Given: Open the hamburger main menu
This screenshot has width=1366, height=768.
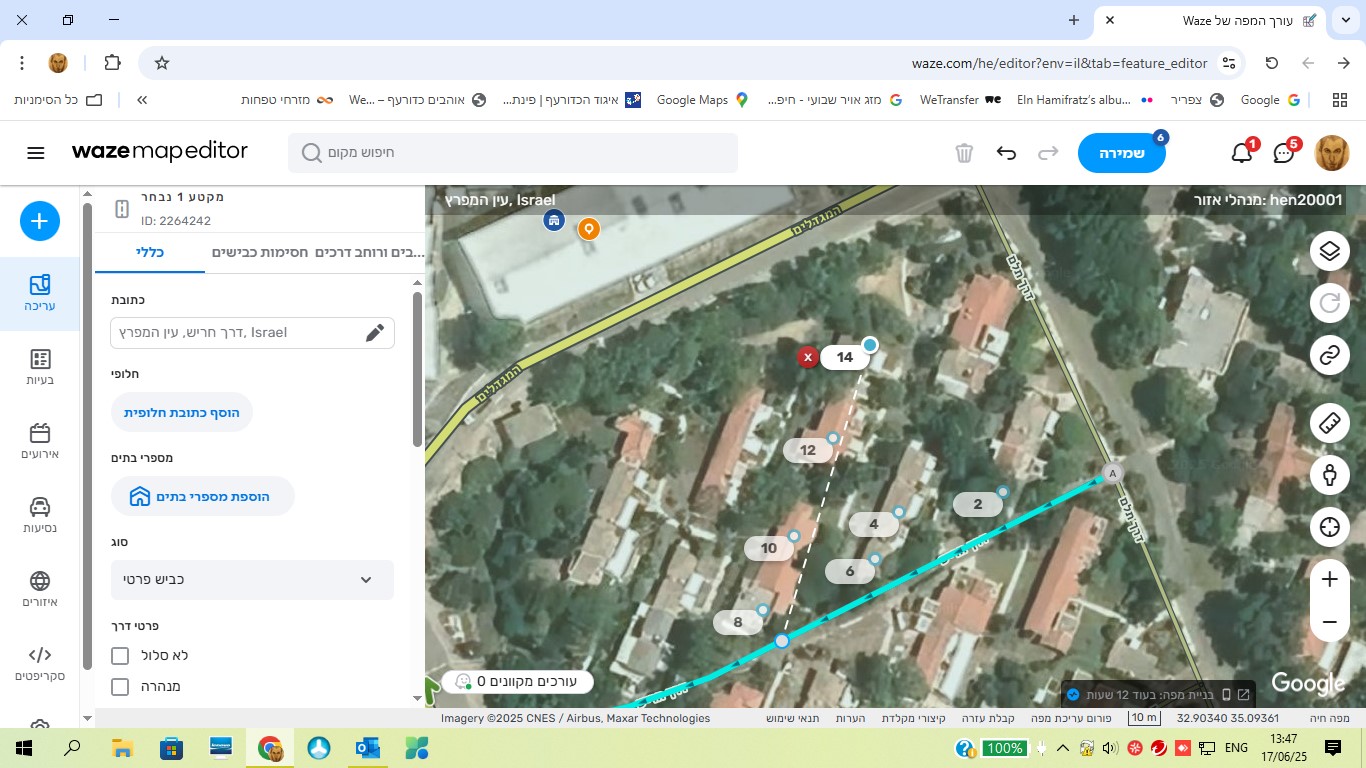Looking at the screenshot, I should point(36,153).
